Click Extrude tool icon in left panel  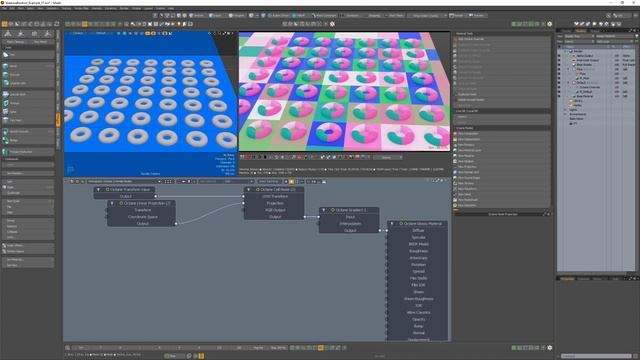pyautogui.click(x=6, y=74)
